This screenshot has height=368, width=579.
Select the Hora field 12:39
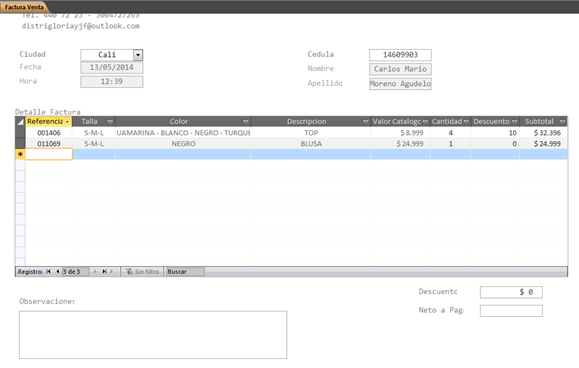coord(112,82)
